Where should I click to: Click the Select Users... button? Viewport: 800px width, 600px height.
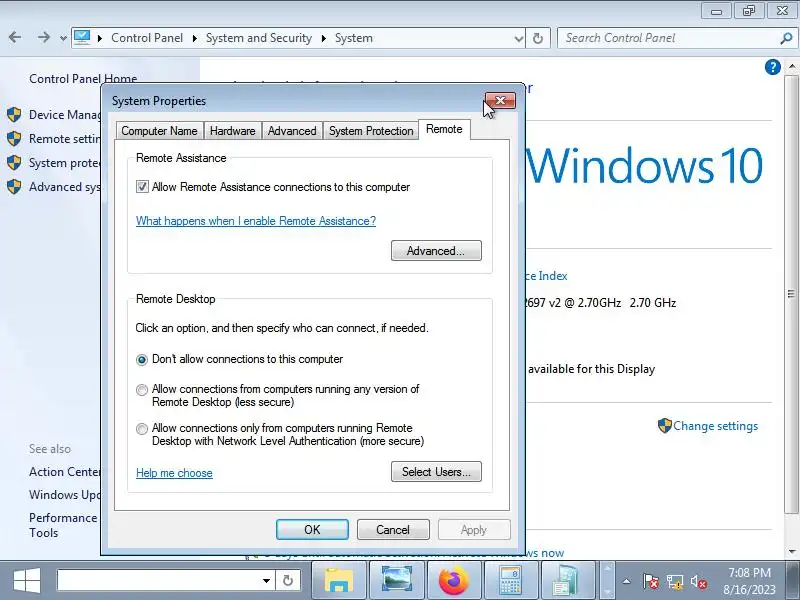[x=436, y=471]
